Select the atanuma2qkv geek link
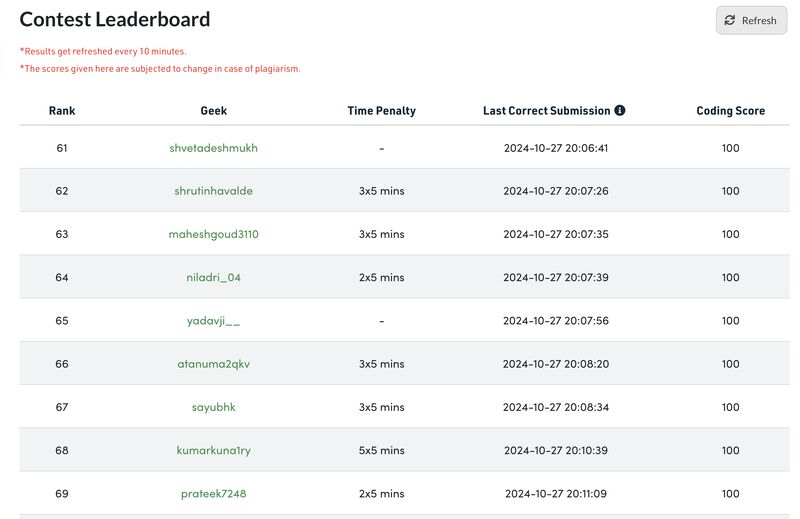Screen dimensions: 800x519 [x=213, y=364]
